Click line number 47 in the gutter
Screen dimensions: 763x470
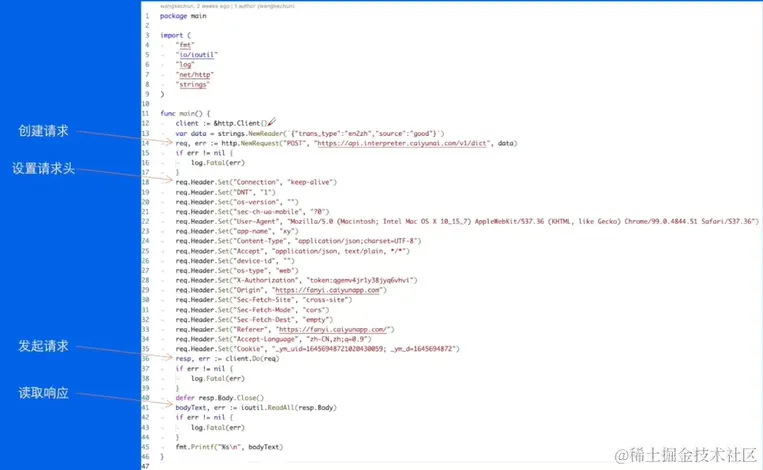coord(145,466)
